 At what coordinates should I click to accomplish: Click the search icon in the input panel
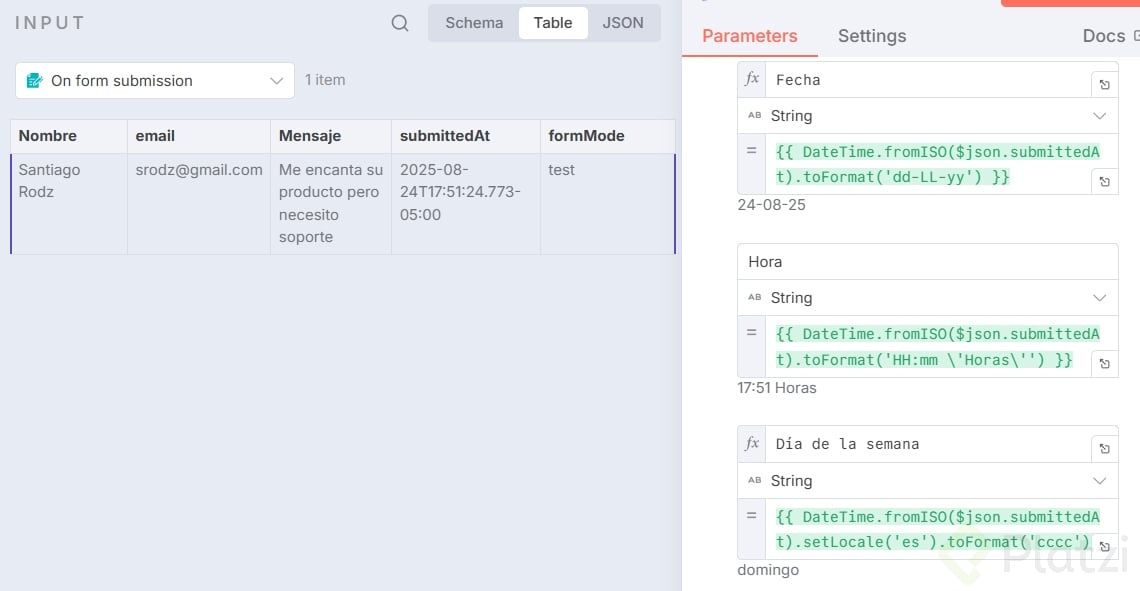[x=400, y=23]
